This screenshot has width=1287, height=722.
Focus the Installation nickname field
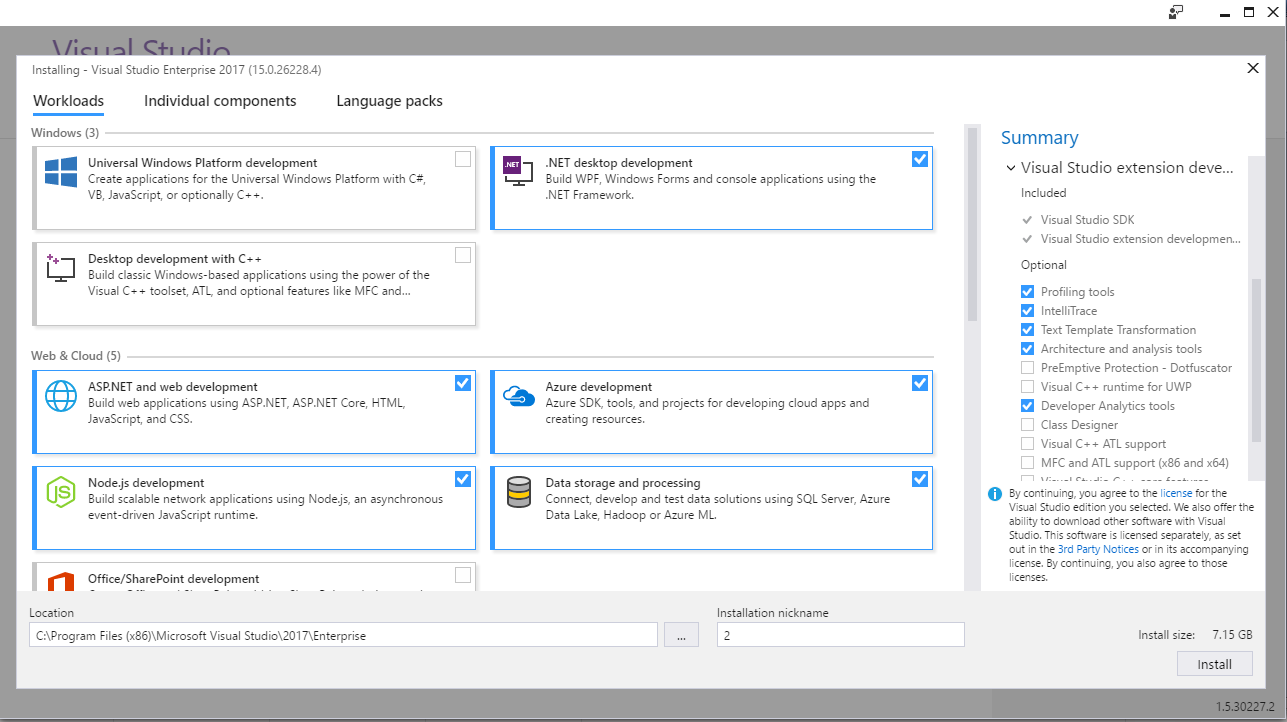coord(840,635)
